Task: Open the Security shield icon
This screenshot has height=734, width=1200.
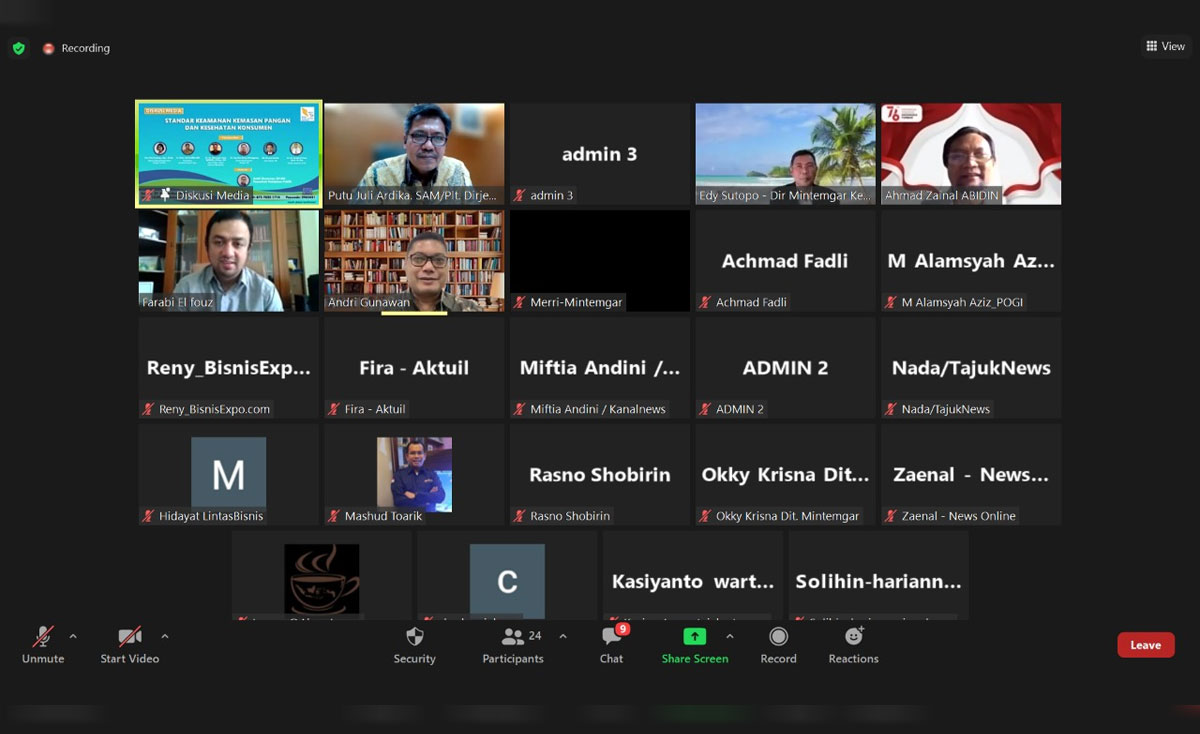Action: [414, 637]
